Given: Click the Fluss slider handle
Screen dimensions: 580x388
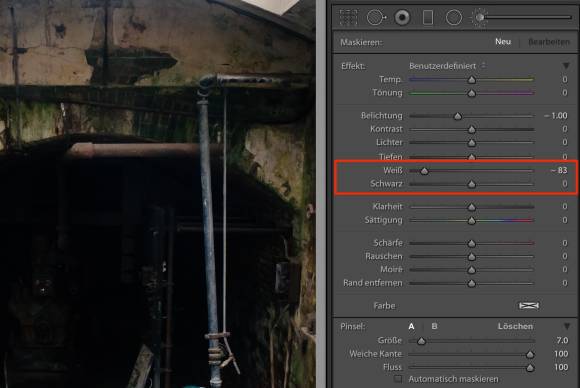Looking at the screenshot, I should point(530,368).
